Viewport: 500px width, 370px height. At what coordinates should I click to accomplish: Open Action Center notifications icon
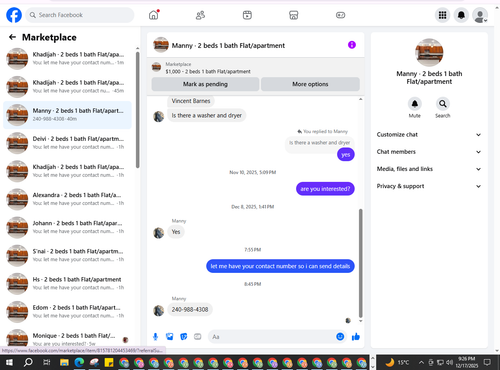tap(488, 362)
